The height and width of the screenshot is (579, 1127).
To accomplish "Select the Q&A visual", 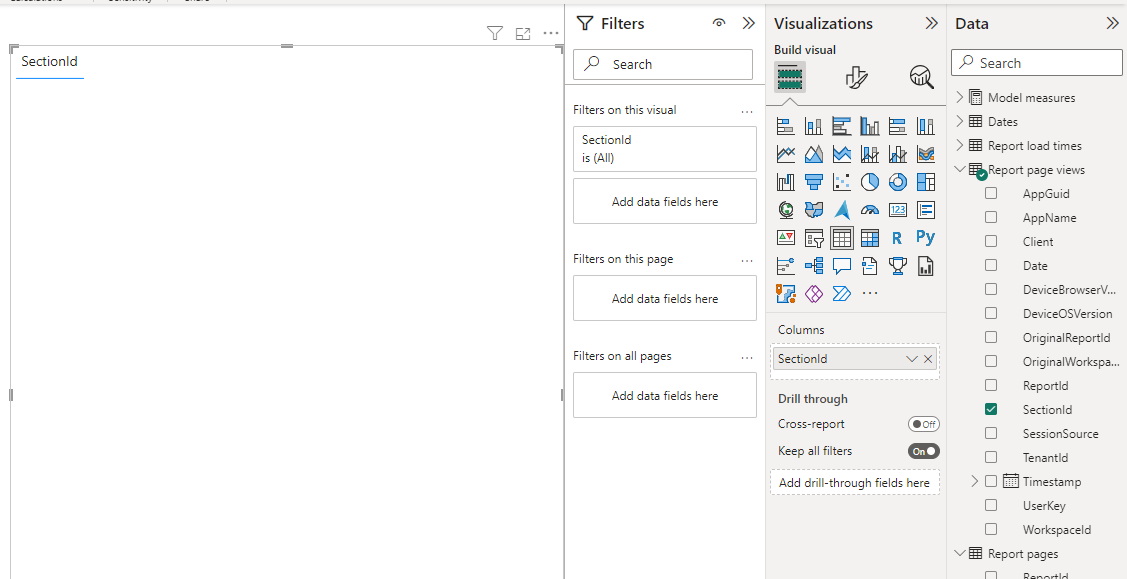I will pyautogui.click(x=842, y=266).
